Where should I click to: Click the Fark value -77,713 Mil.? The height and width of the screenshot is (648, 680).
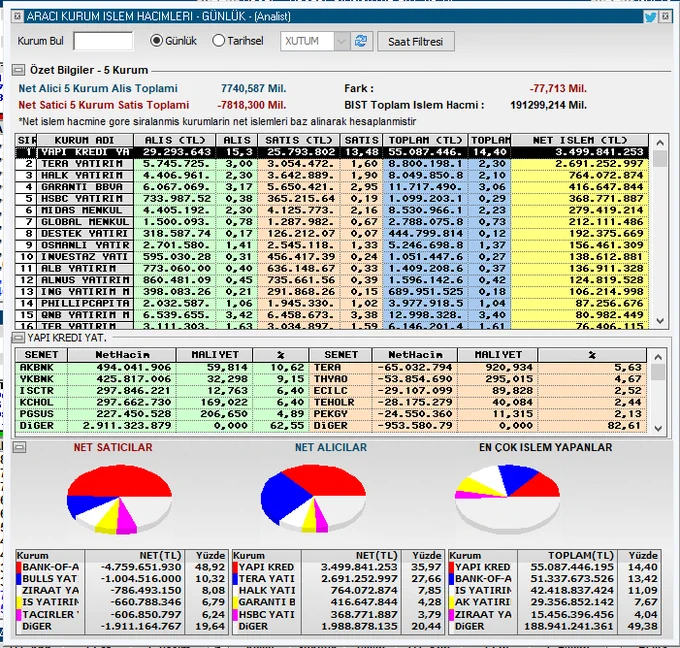click(558, 88)
